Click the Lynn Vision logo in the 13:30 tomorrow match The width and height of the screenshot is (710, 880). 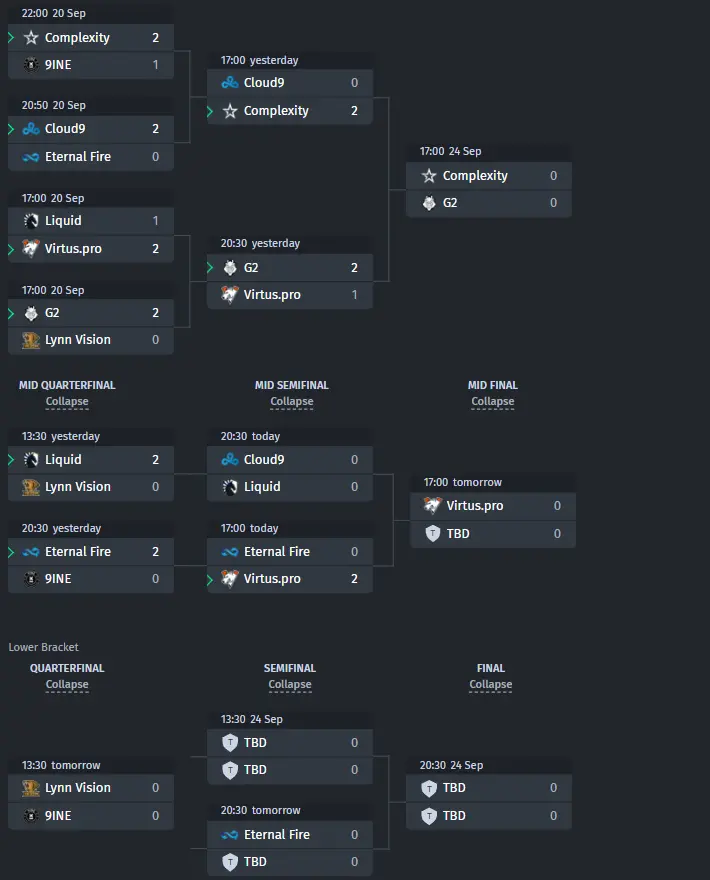[31, 788]
